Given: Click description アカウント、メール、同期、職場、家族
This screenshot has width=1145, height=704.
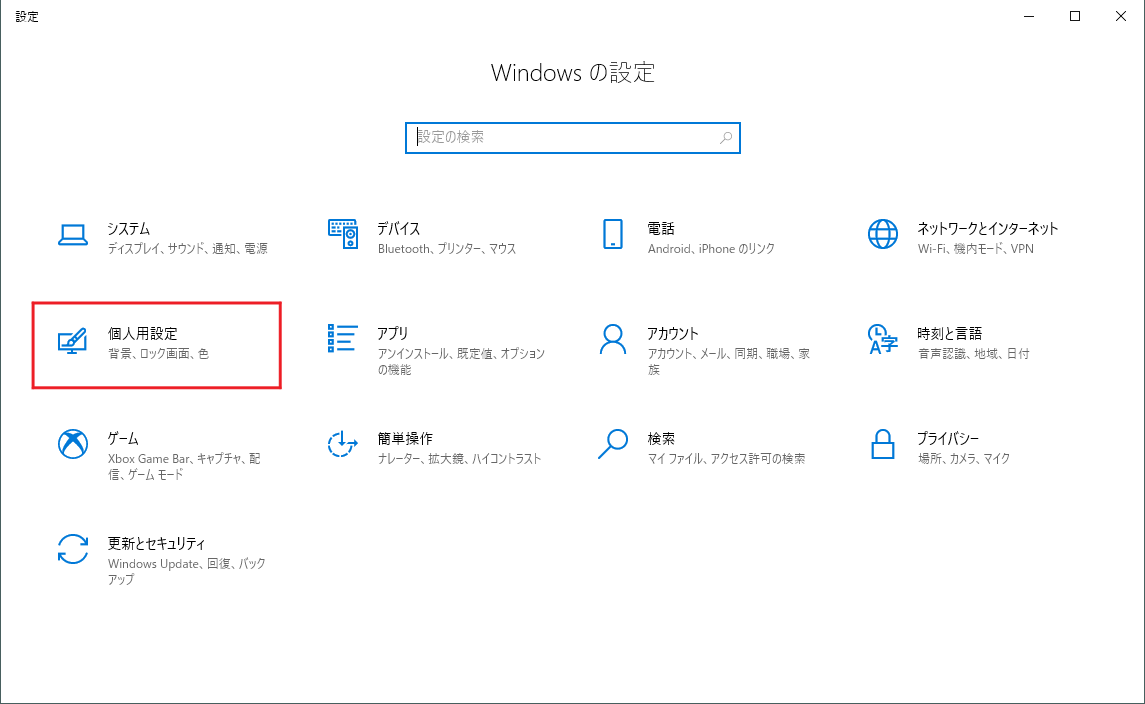Looking at the screenshot, I should (729, 361).
